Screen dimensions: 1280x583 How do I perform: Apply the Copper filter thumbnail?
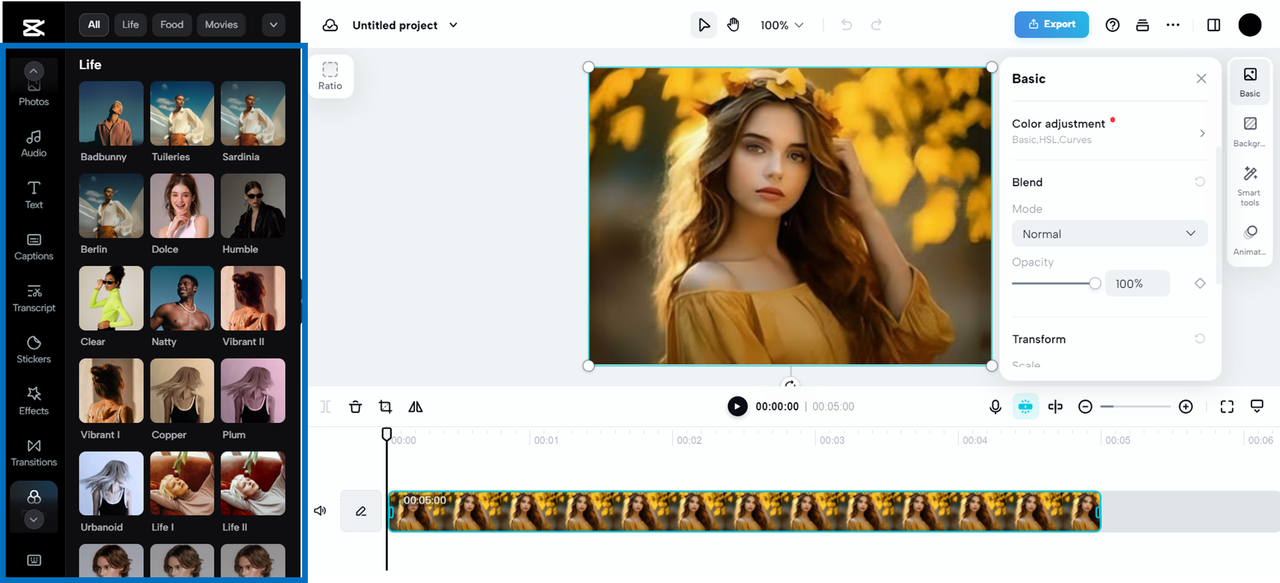(x=182, y=391)
